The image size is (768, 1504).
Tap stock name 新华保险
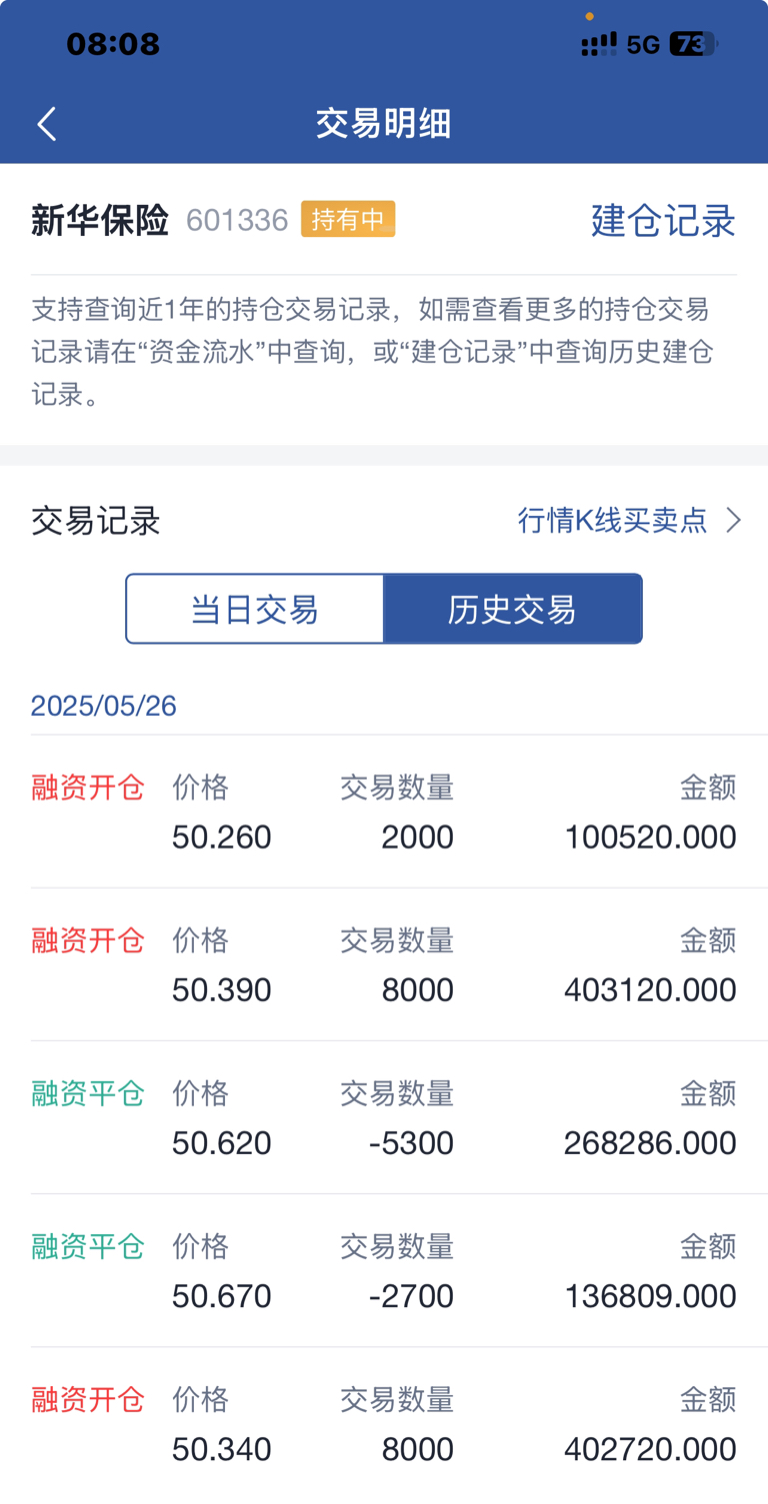[x=100, y=220]
